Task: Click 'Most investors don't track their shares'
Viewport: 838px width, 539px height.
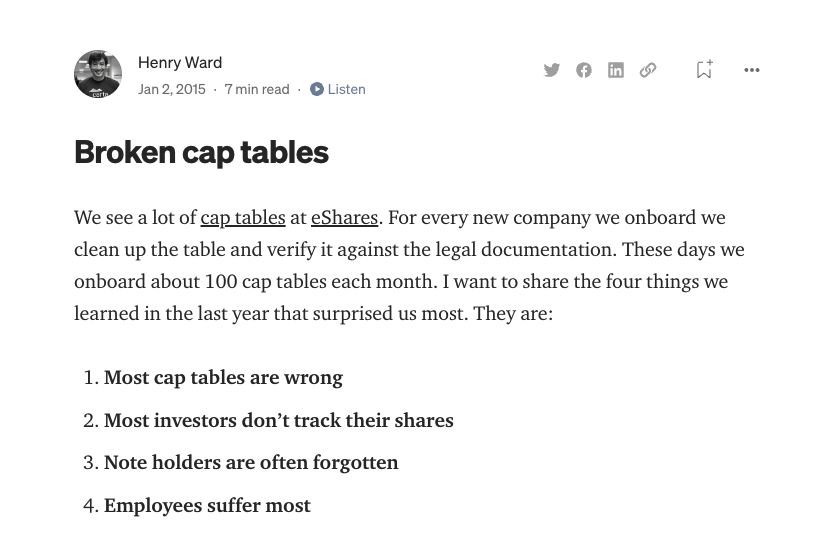Action: click(x=278, y=421)
